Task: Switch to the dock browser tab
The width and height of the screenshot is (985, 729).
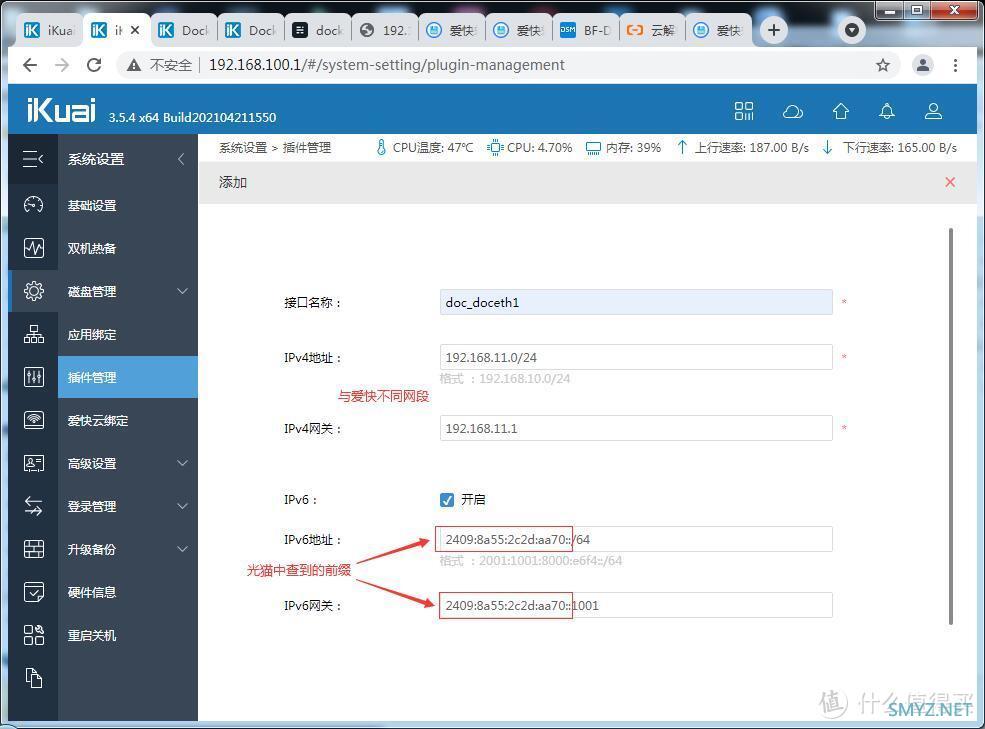Action: click(318, 30)
